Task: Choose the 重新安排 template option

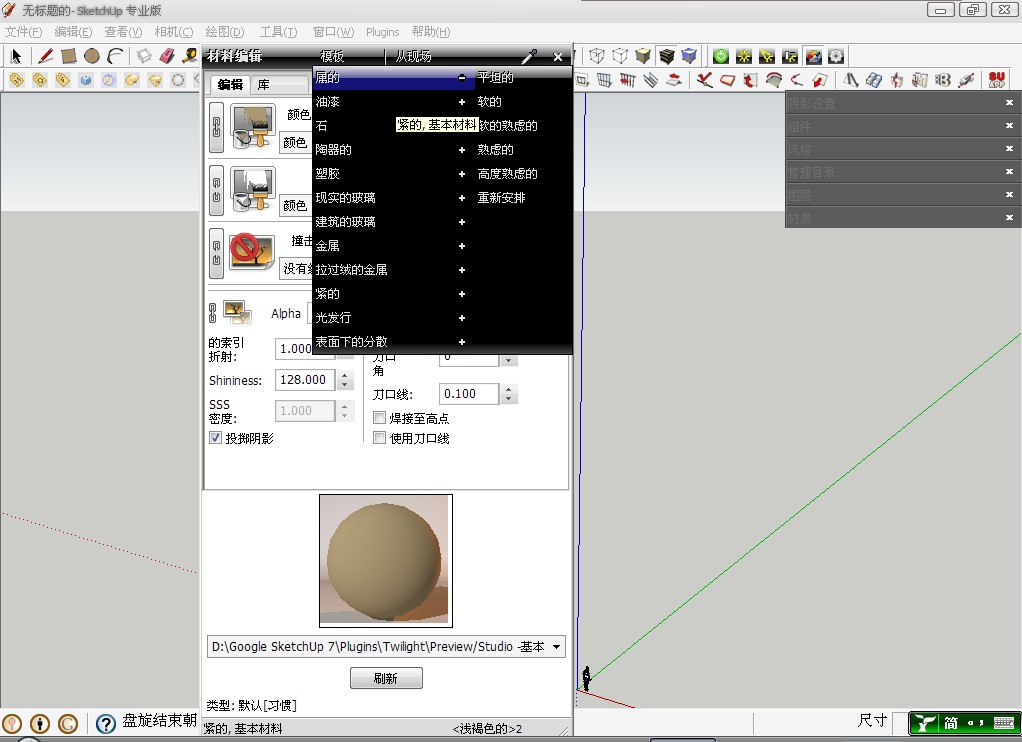Action: point(501,198)
